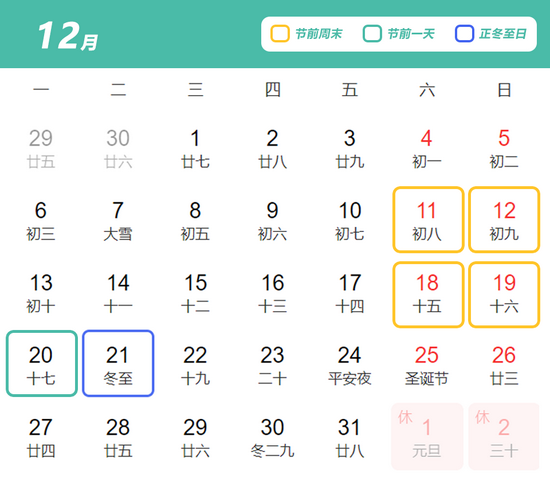Select December 4 初一 date

coord(427,148)
